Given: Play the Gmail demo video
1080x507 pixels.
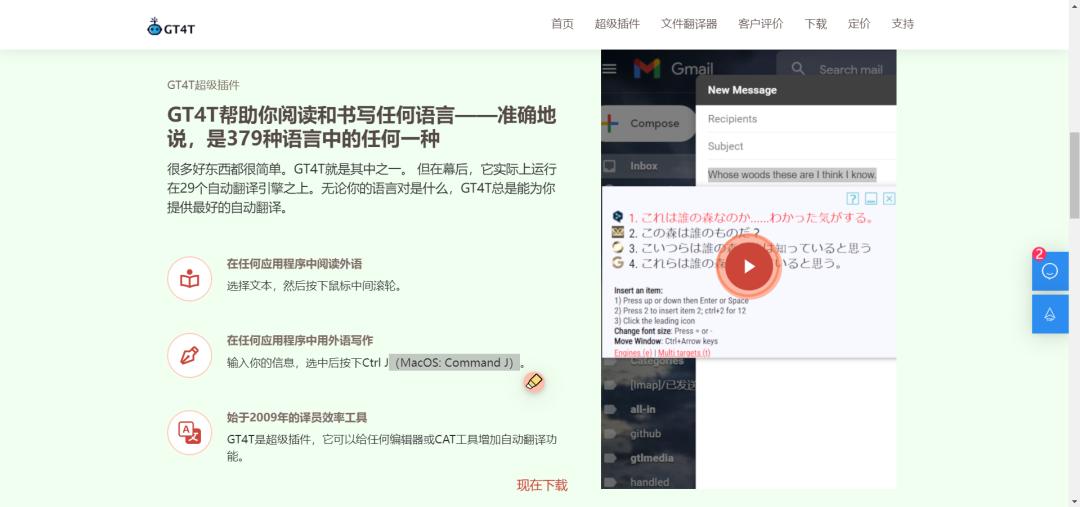Looking at the screenshot, I should pos(749,267).
